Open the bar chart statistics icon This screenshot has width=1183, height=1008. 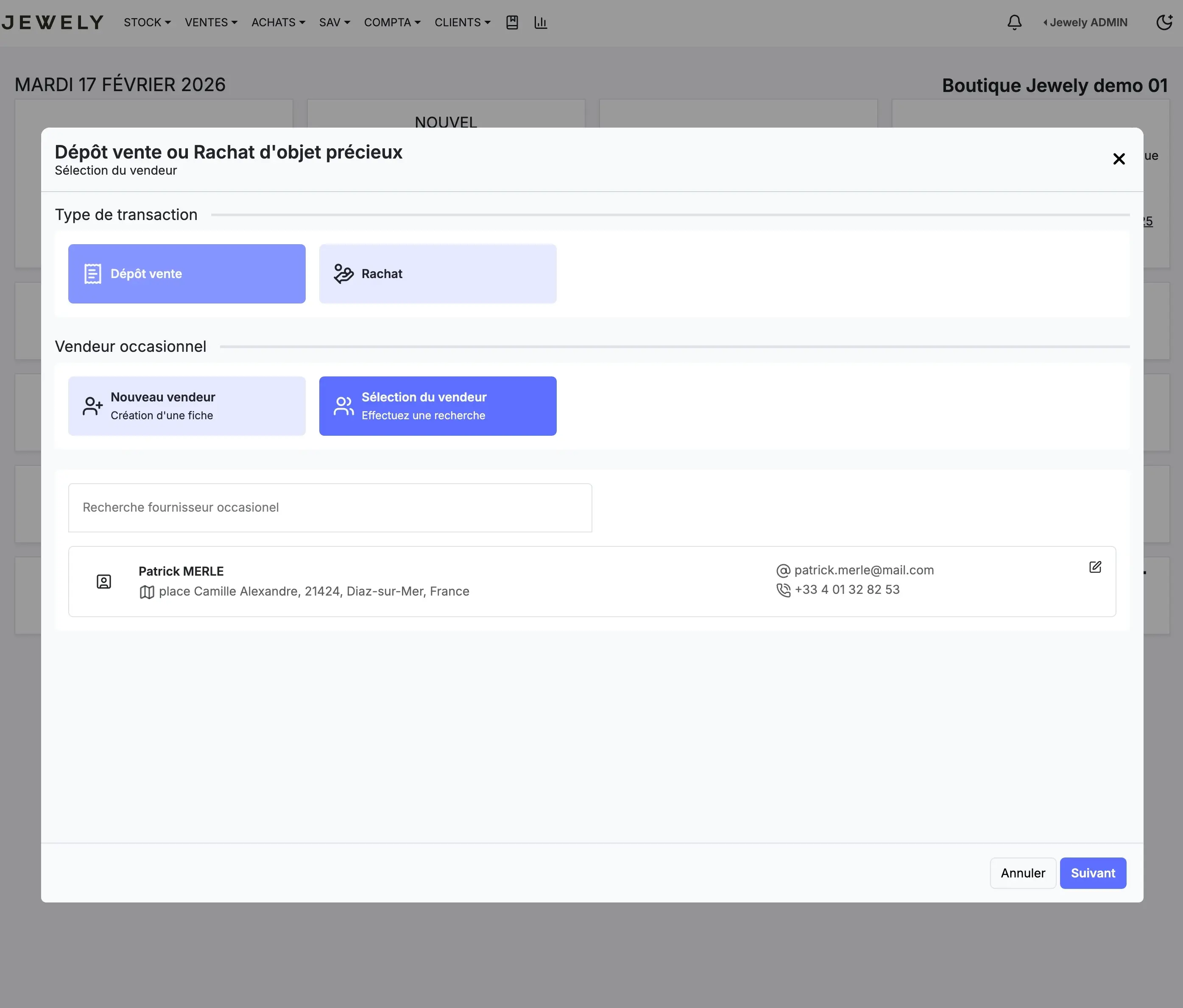[541, 22]
